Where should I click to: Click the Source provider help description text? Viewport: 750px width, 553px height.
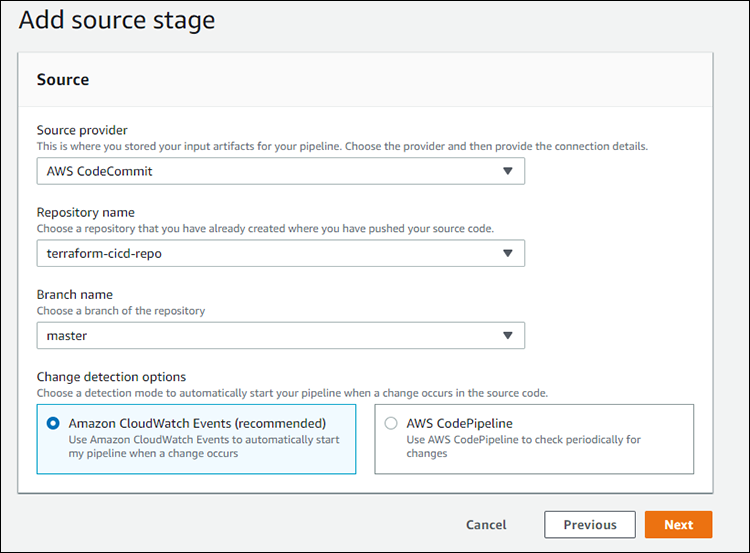[342, 146]
